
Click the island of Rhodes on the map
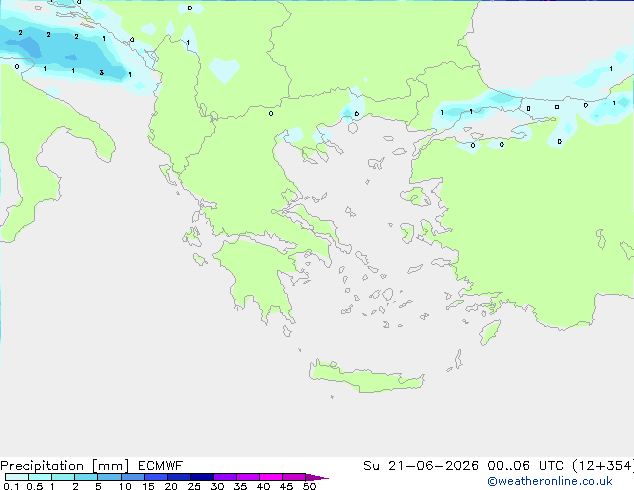[x=490, y=332]
